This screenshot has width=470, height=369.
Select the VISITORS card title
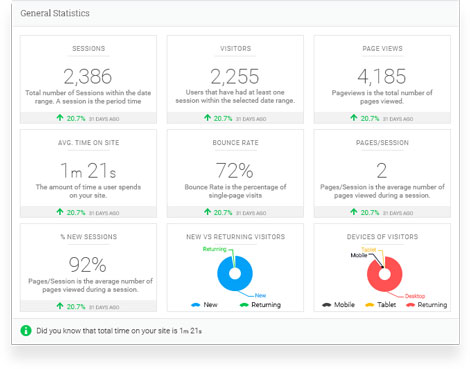pyautogui.click(x=235, y=49)
